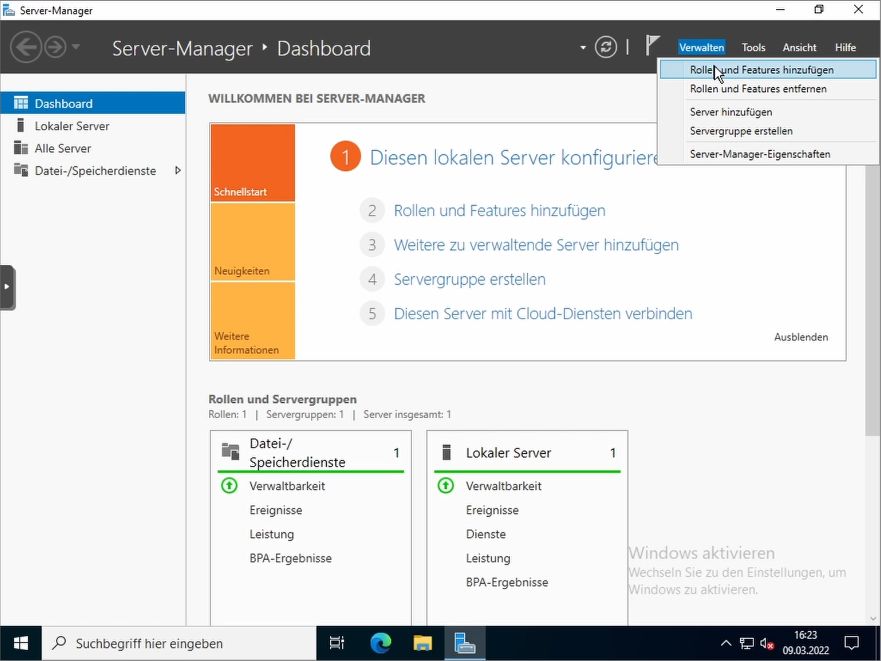Image resolution: width=881 pixels, height=661 pixels.
Task: Click the orange step 1 circle
Action: click(345, 157)
